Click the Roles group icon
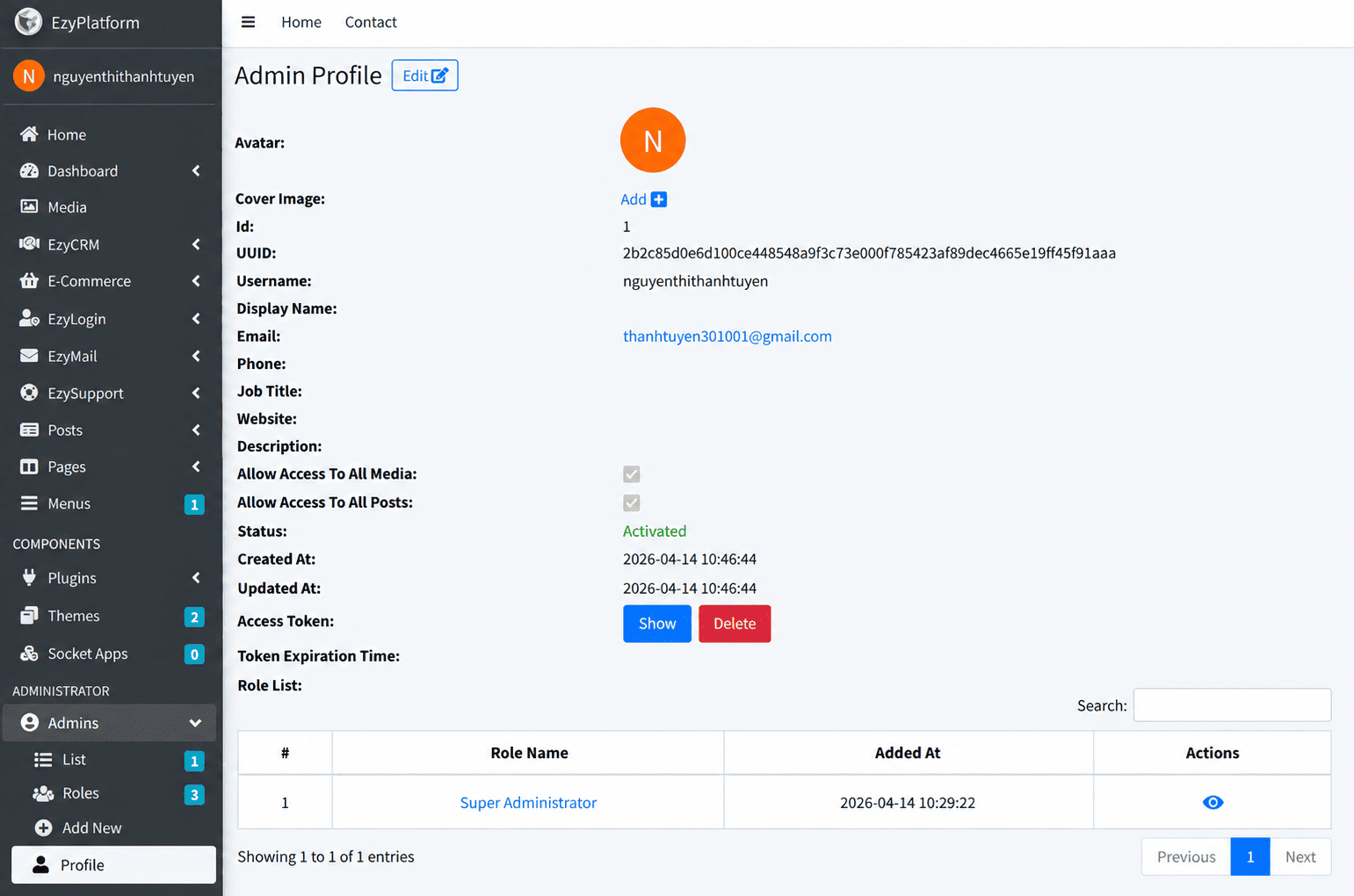1354x896 pixels. 43,793
